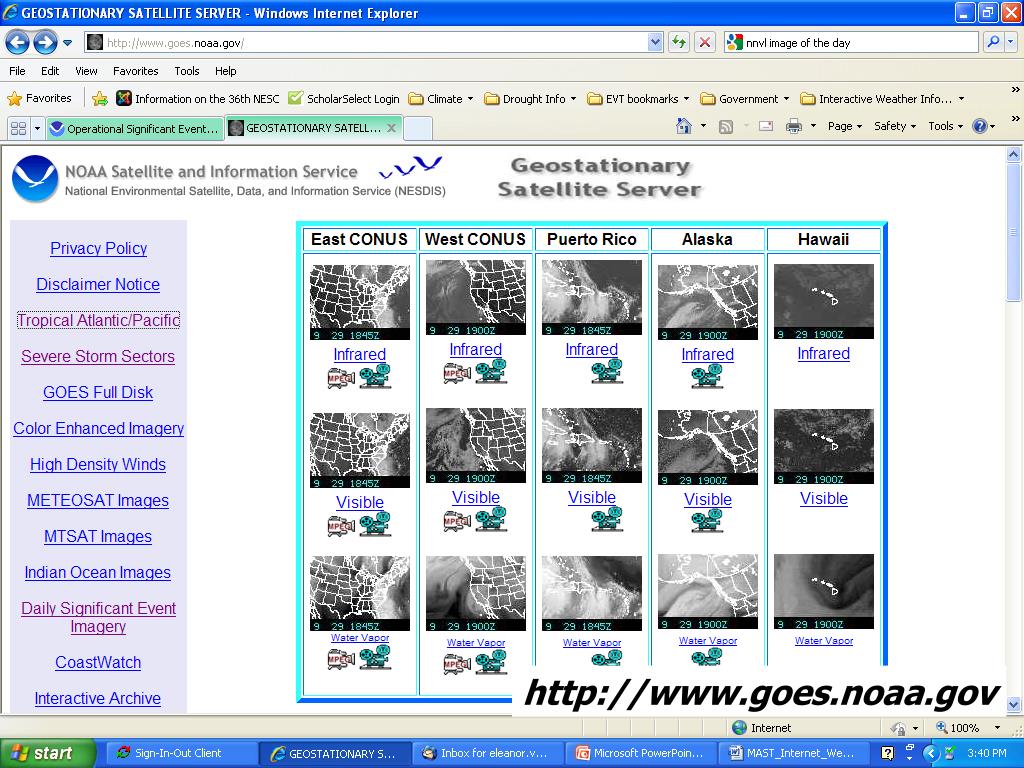1024x768 pixels.
Task: Click the browser Back arrow button
Action: [18, 43]
